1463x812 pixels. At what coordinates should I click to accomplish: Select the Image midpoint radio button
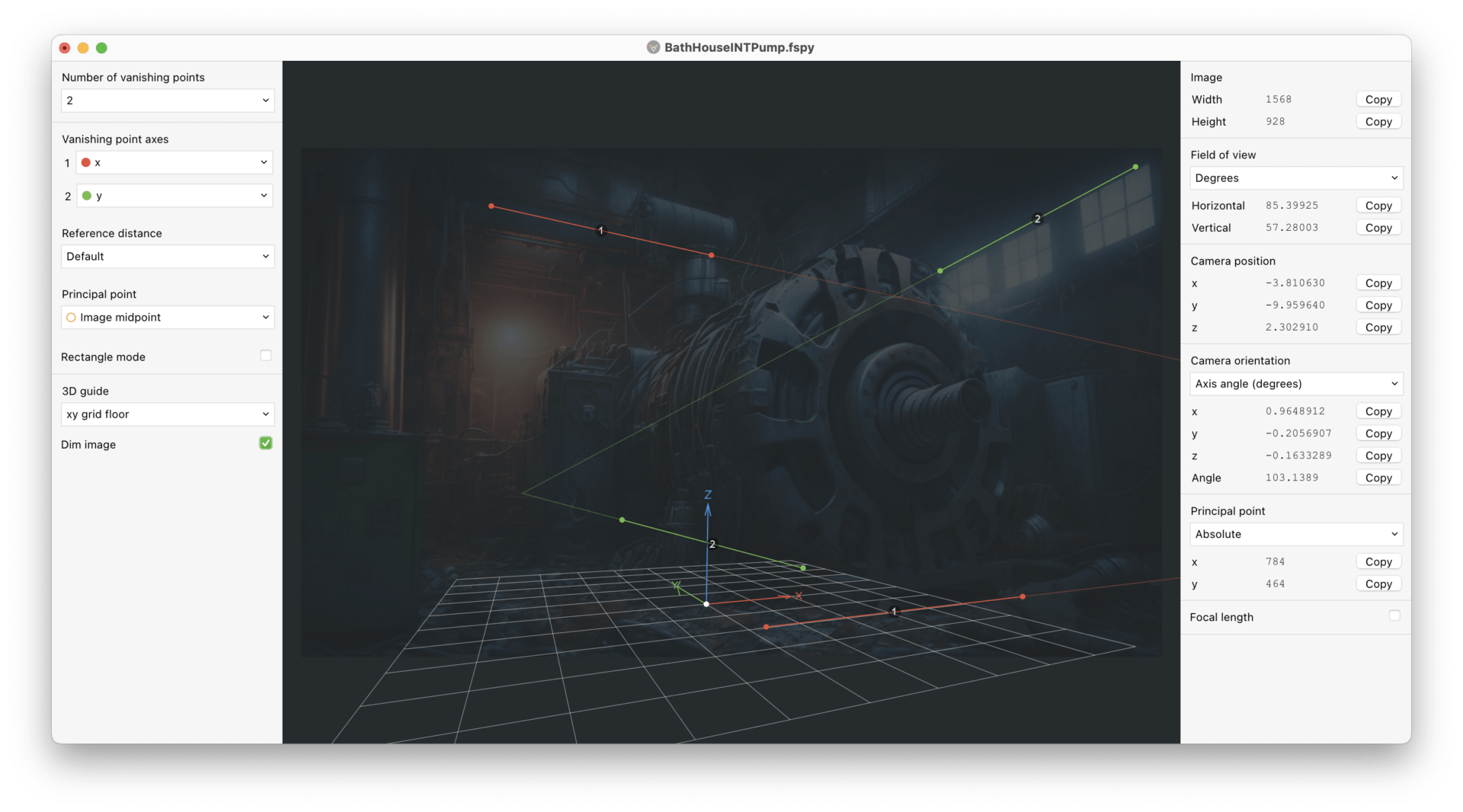(70, 318)
